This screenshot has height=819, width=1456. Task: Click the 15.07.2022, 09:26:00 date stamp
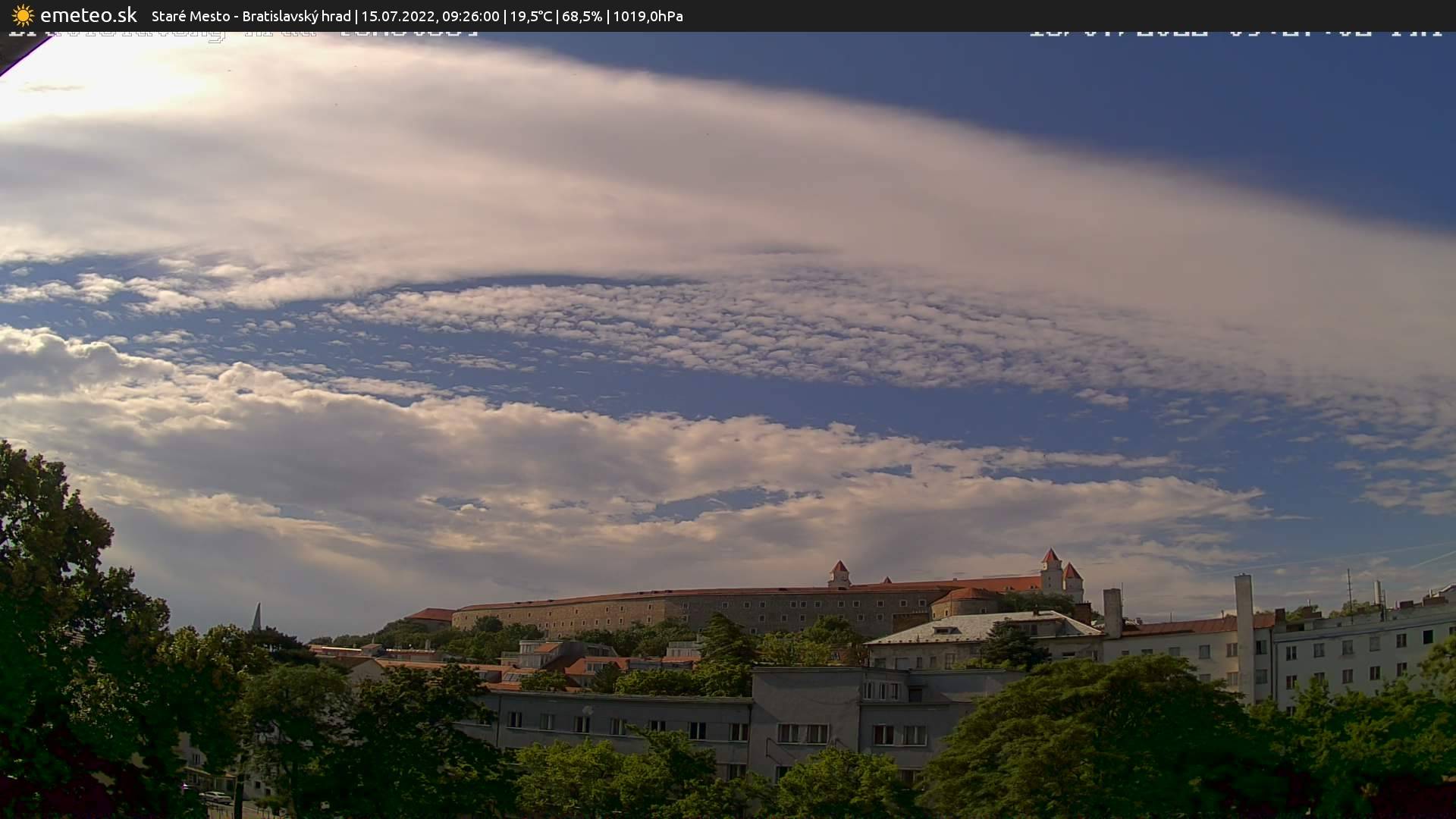point(430,17)
